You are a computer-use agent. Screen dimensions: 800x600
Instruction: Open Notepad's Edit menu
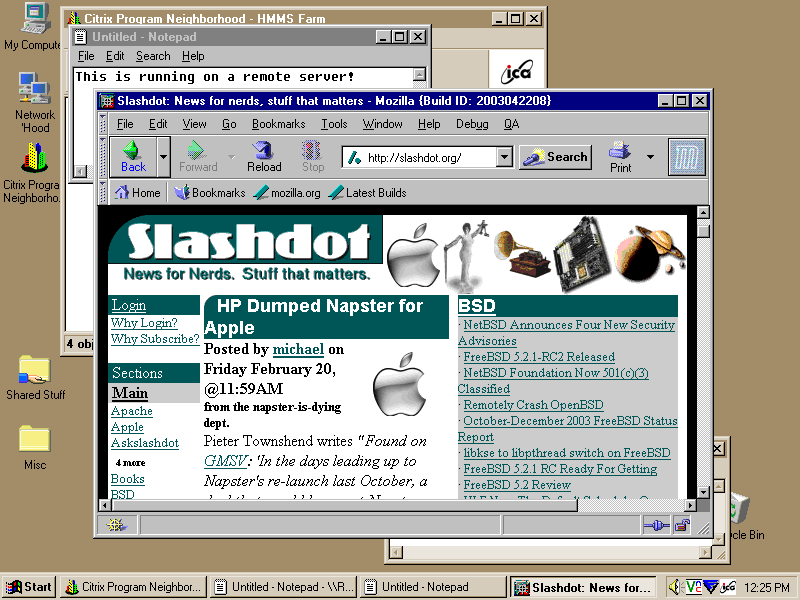(115, 56)
